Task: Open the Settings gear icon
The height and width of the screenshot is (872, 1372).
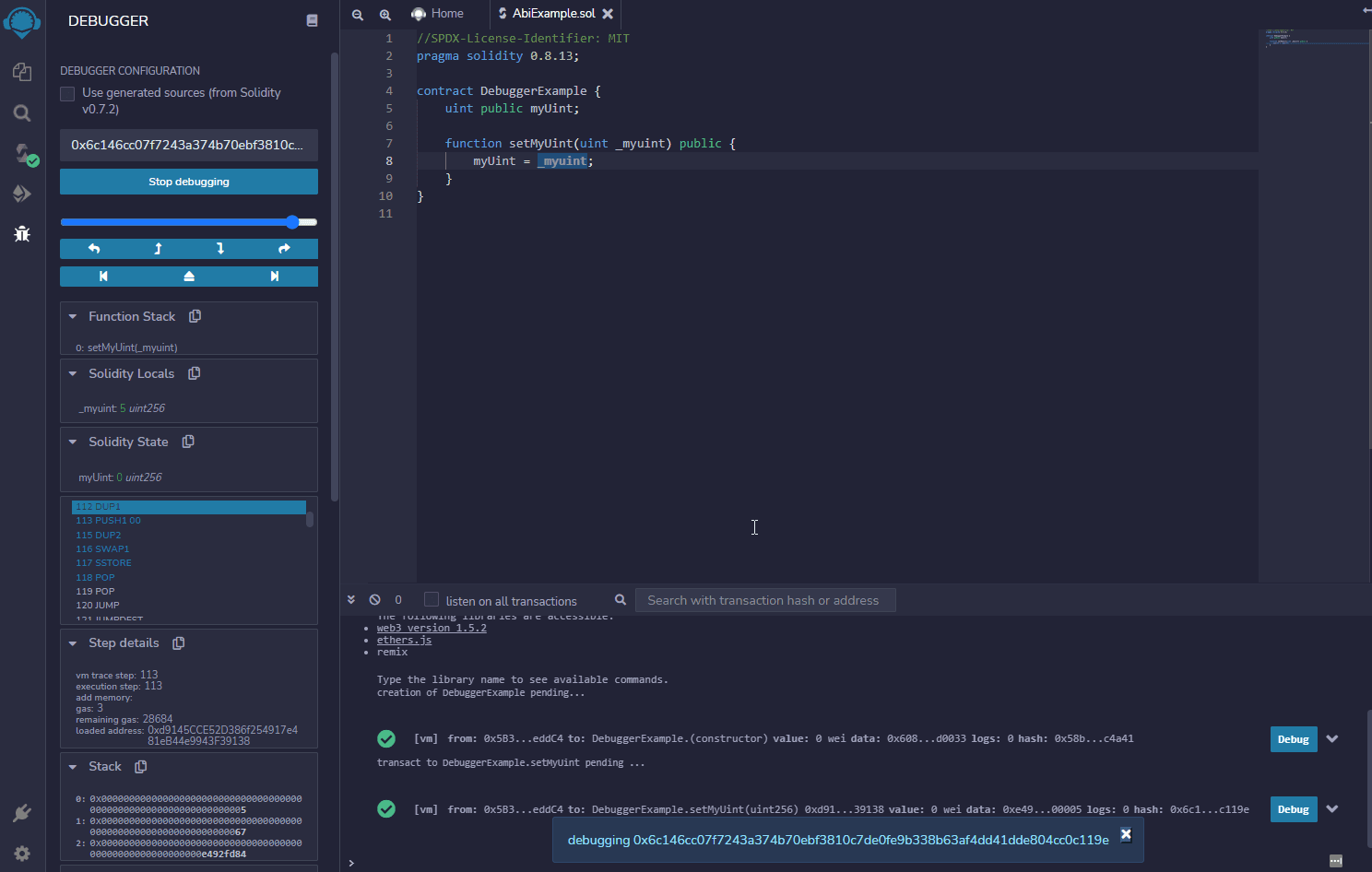Action: pyautogui.click(x=22, y=854)
